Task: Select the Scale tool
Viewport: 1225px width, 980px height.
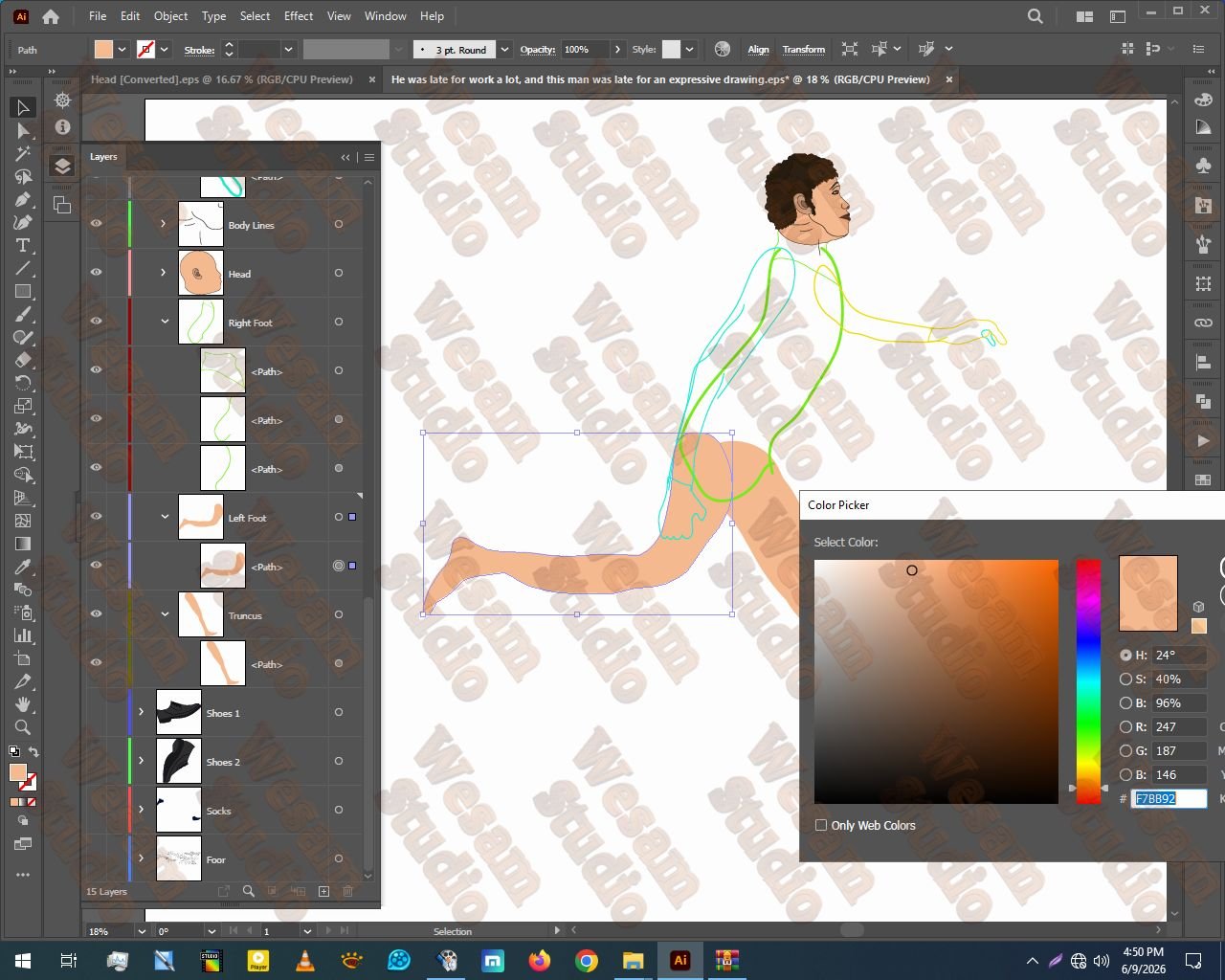Action: 23,406
